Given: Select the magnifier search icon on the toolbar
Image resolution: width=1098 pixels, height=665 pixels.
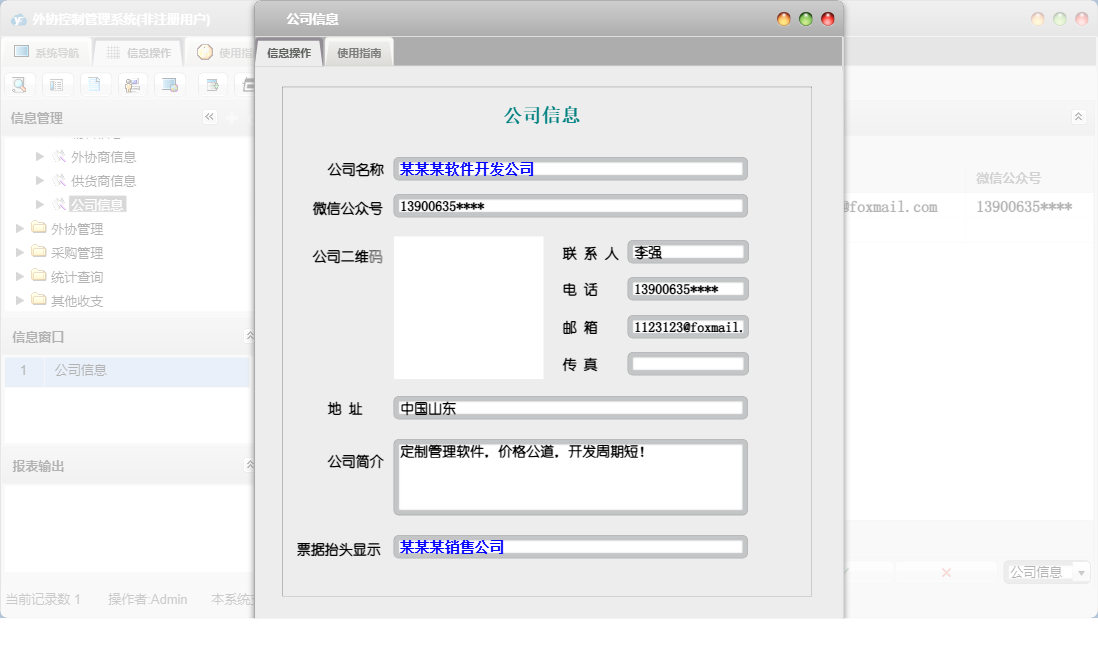Looking at the screenshot, I should tap(19, 85).
